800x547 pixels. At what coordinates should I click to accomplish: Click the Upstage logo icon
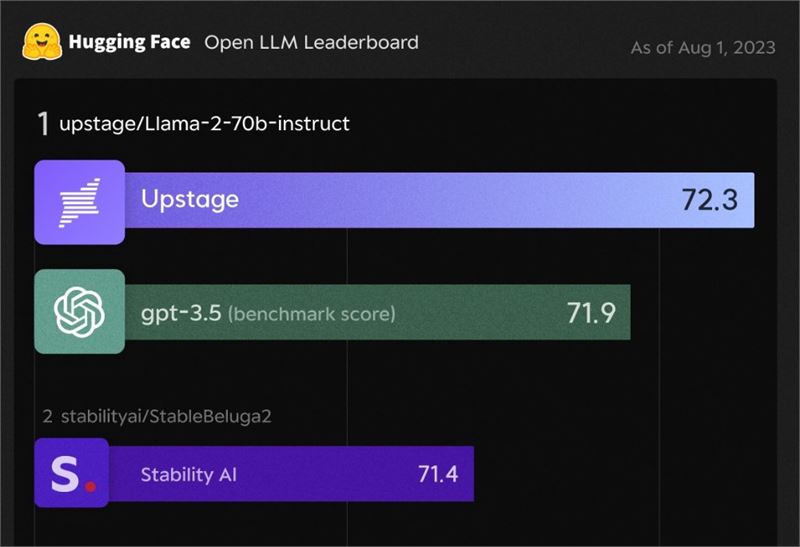(x=80, y=202)
